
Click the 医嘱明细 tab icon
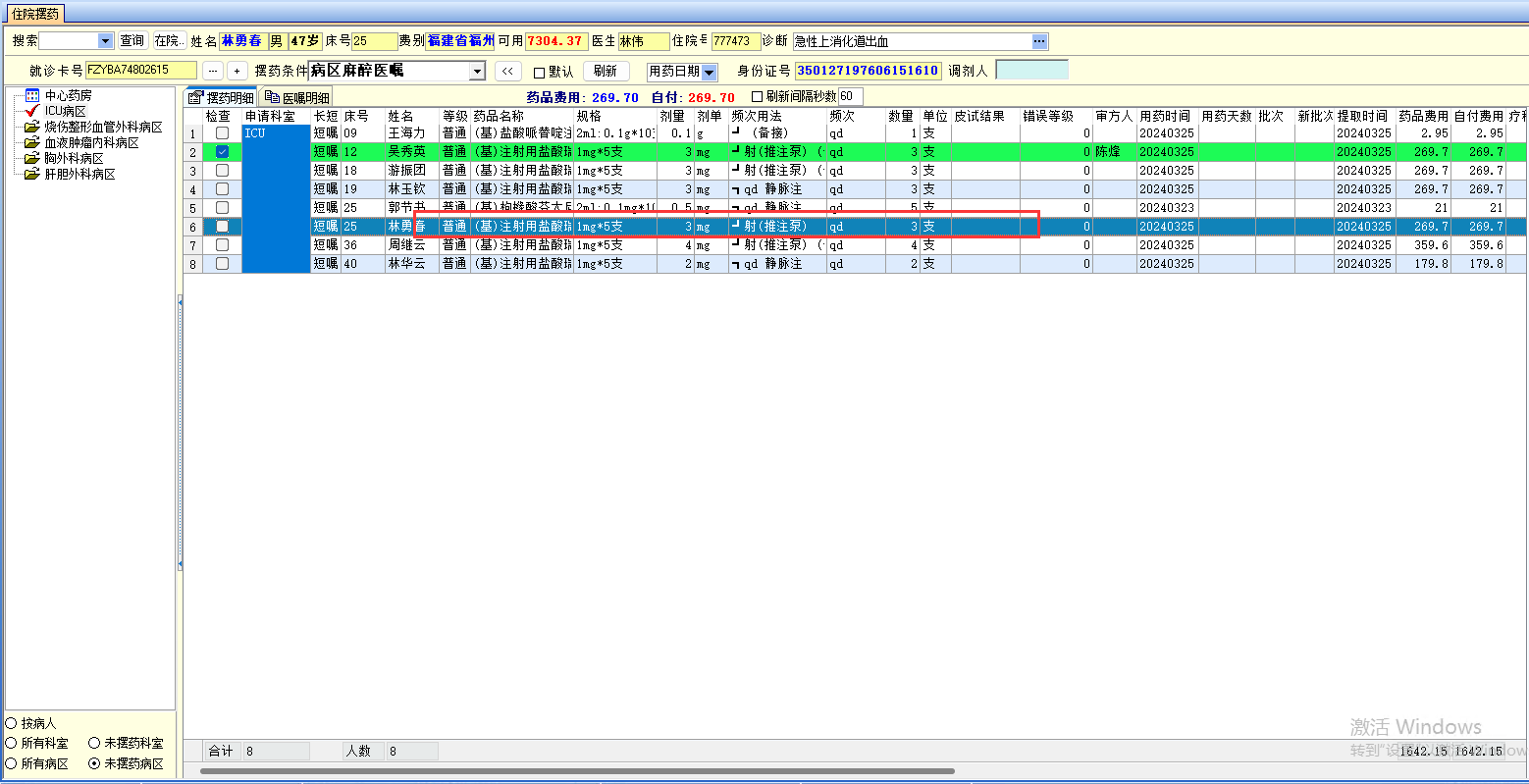coord(272,97)
